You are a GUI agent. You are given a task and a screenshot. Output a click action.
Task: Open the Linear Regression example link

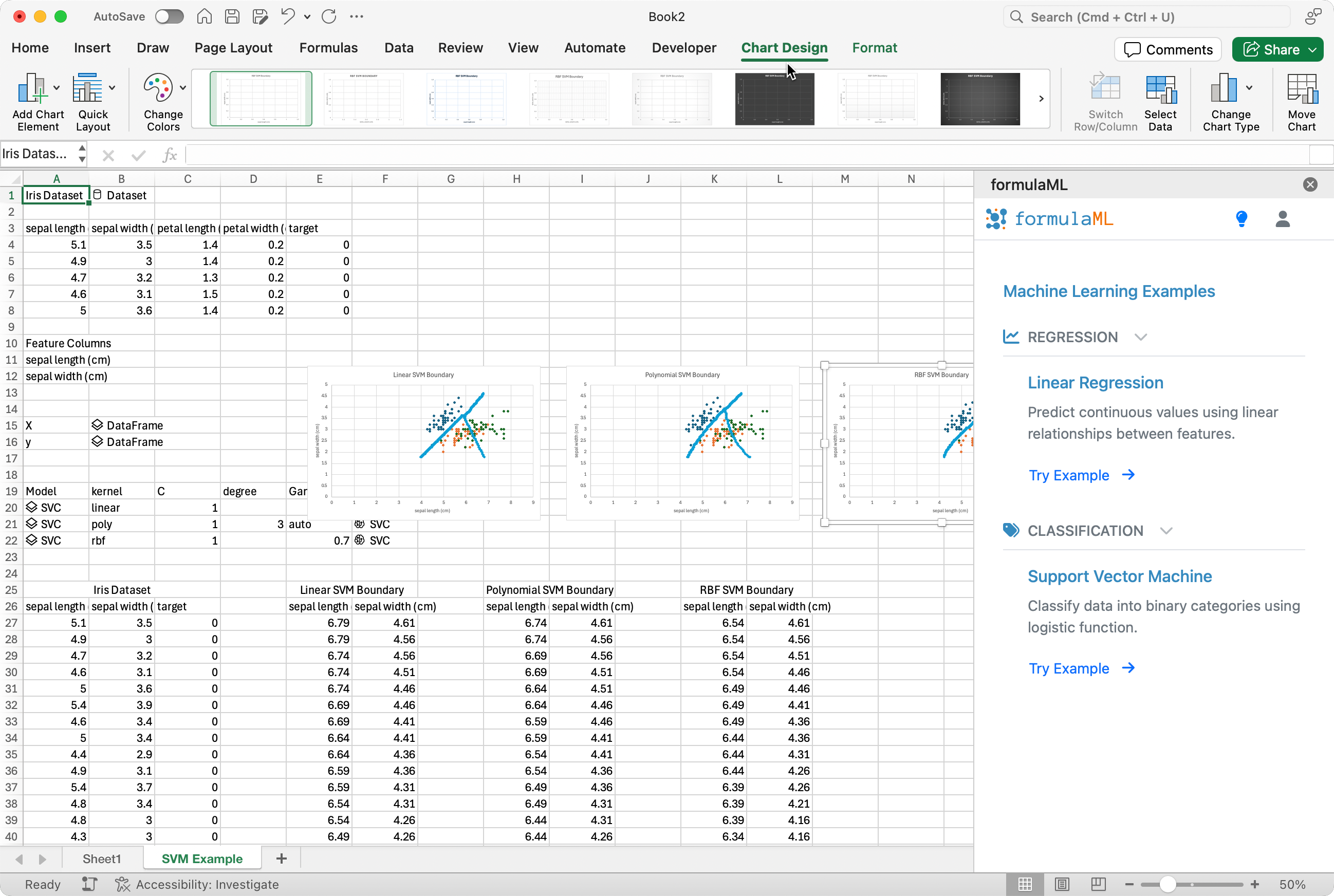coord(1095,383)
